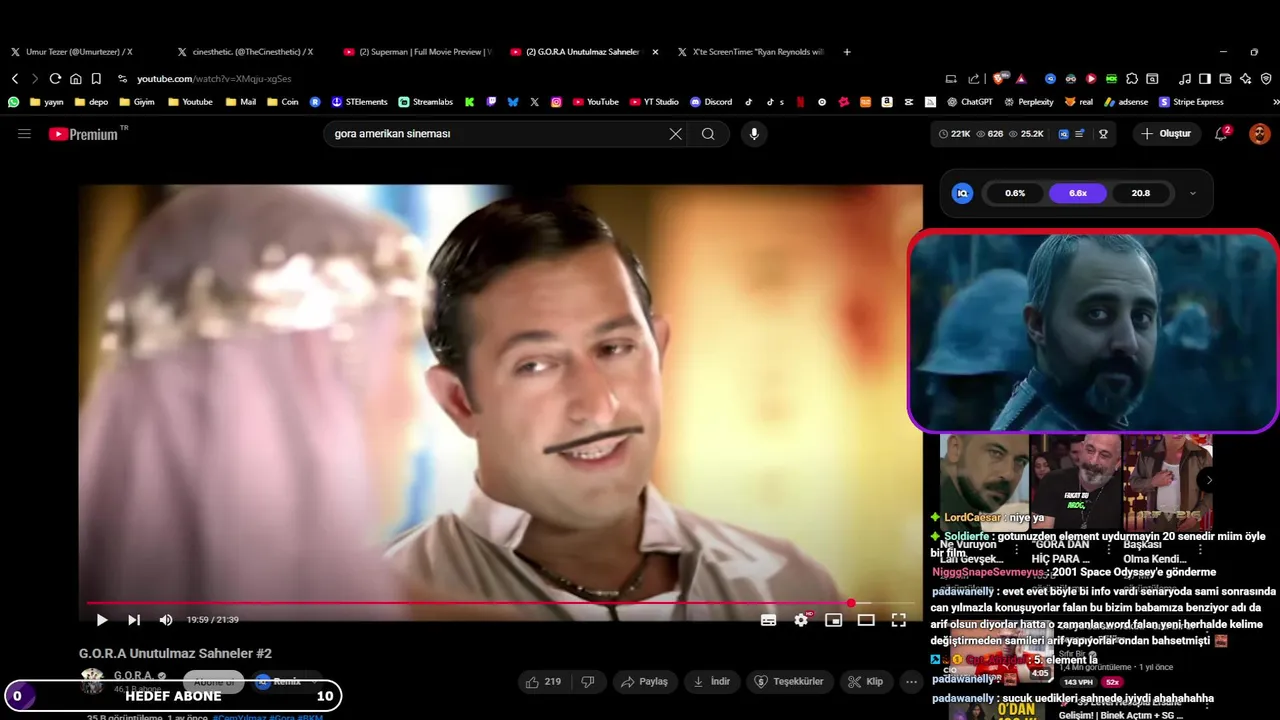Open the ChatGPT bookmark

(969, 102)
